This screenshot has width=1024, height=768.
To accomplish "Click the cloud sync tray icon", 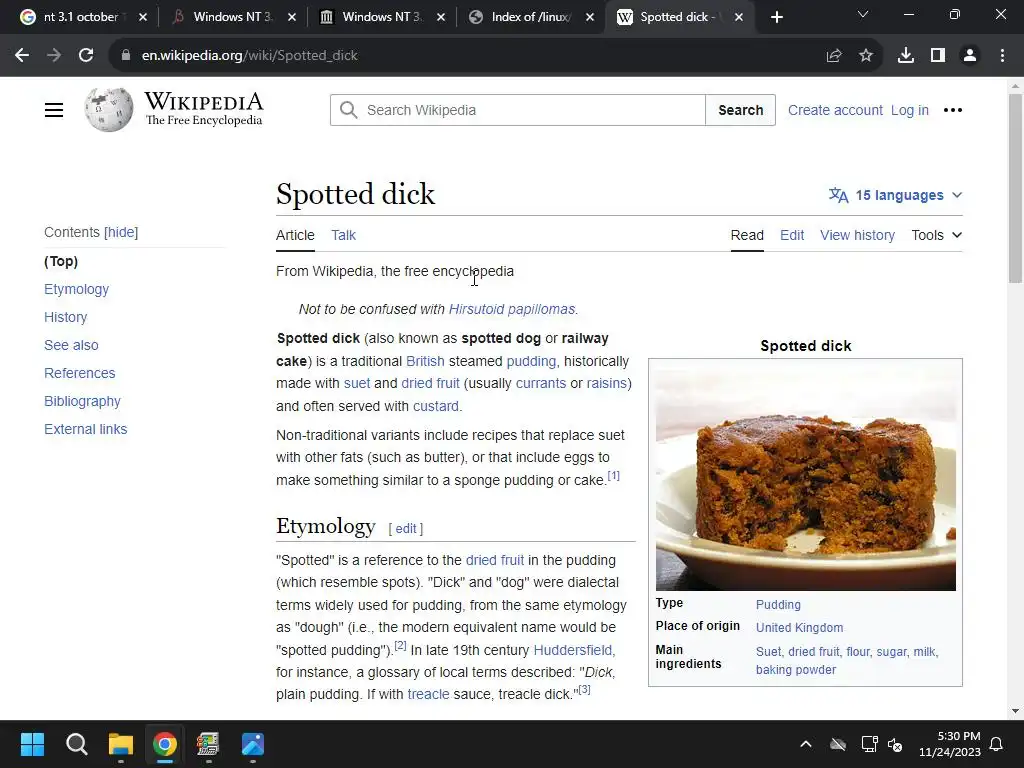I will [838, 744].
